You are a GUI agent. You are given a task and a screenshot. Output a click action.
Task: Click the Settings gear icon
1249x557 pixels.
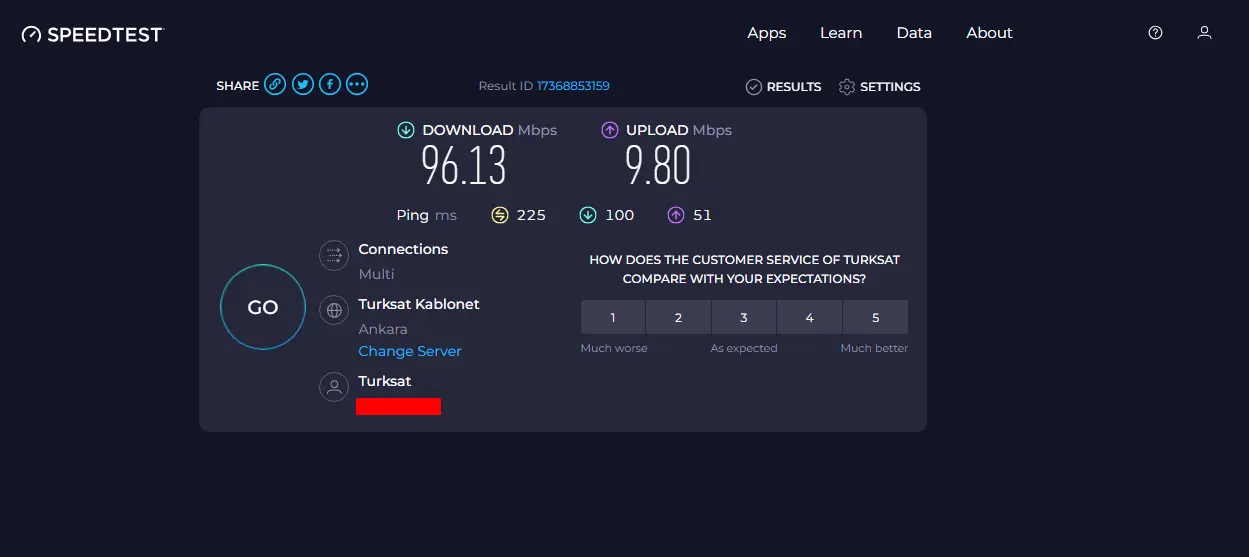click(847, 87)
